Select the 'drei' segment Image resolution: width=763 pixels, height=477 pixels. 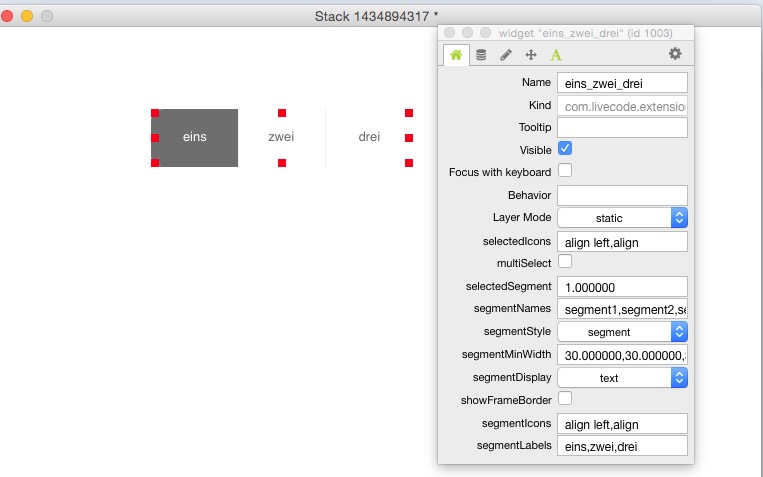click(369, 137)
